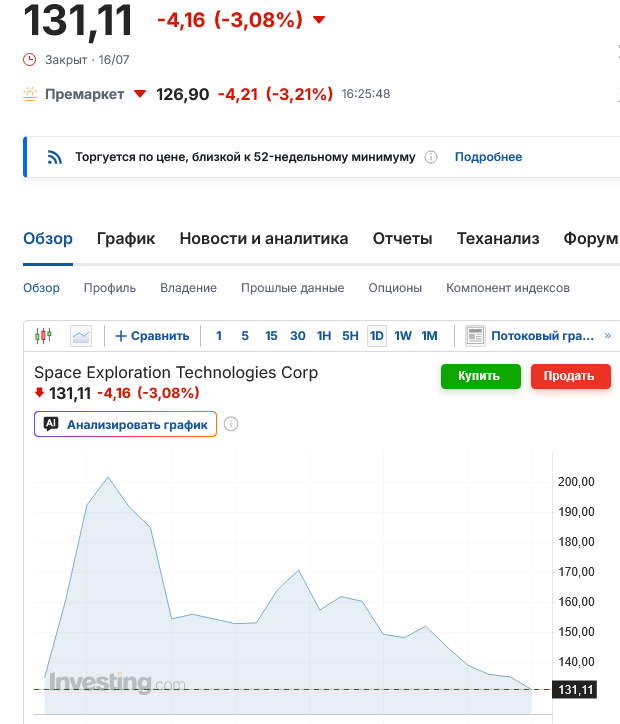620x724 pixels.
Task: Open the Владение sub-tab
Action: tap(188, 288)
